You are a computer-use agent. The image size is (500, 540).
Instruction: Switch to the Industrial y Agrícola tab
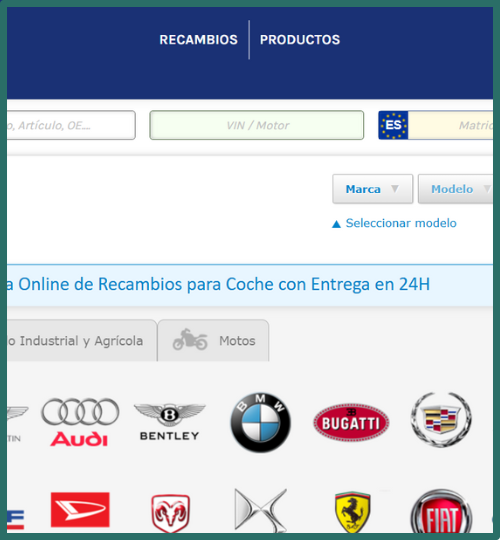tap(82, 341)
